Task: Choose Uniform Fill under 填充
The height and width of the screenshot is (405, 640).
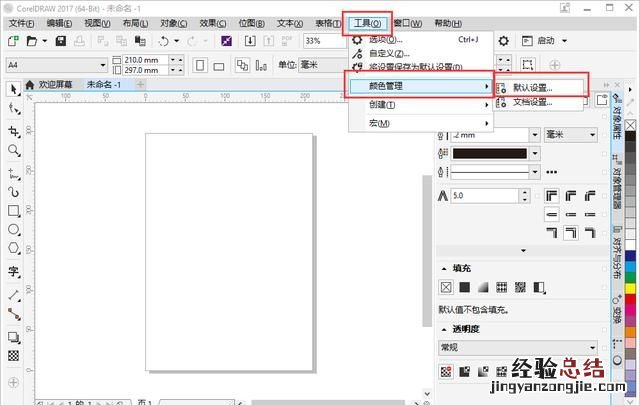Action: tap(464, 287)
